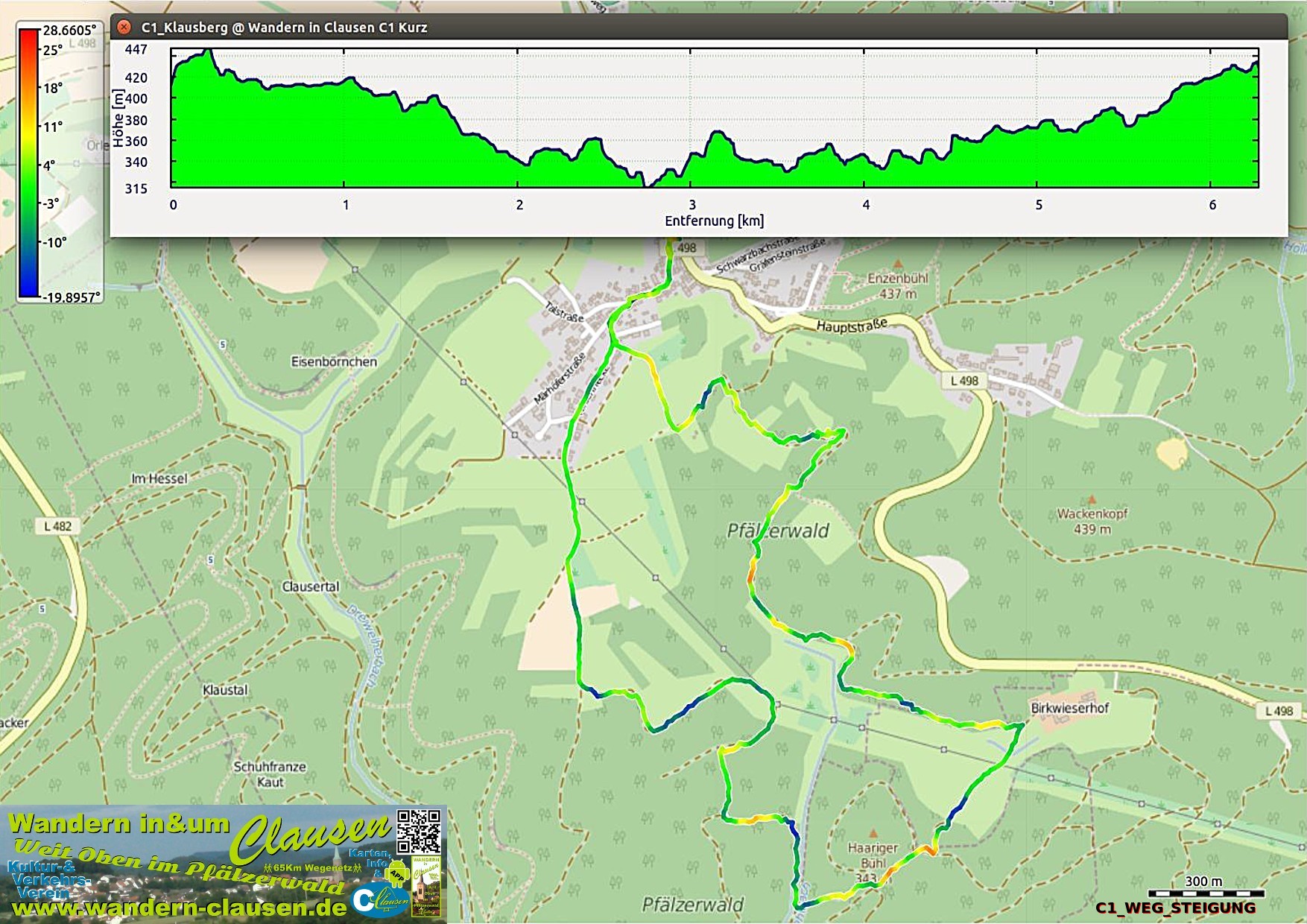
Task: Click the 300 m scale bar
Action: (x=1206, y=893)
